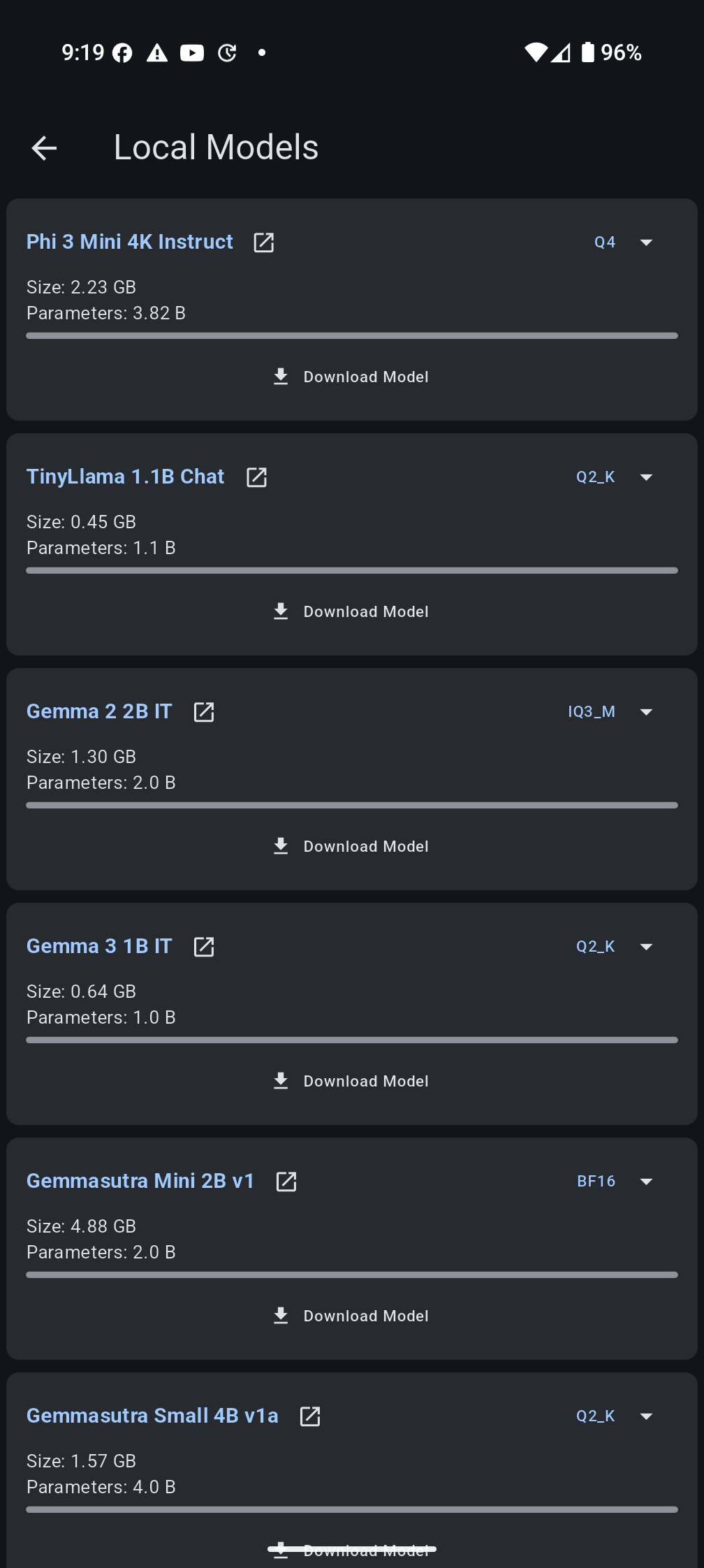
Task: Open external link for TinyLlama 1.1B Chat
Action: (x=256, y=477)
